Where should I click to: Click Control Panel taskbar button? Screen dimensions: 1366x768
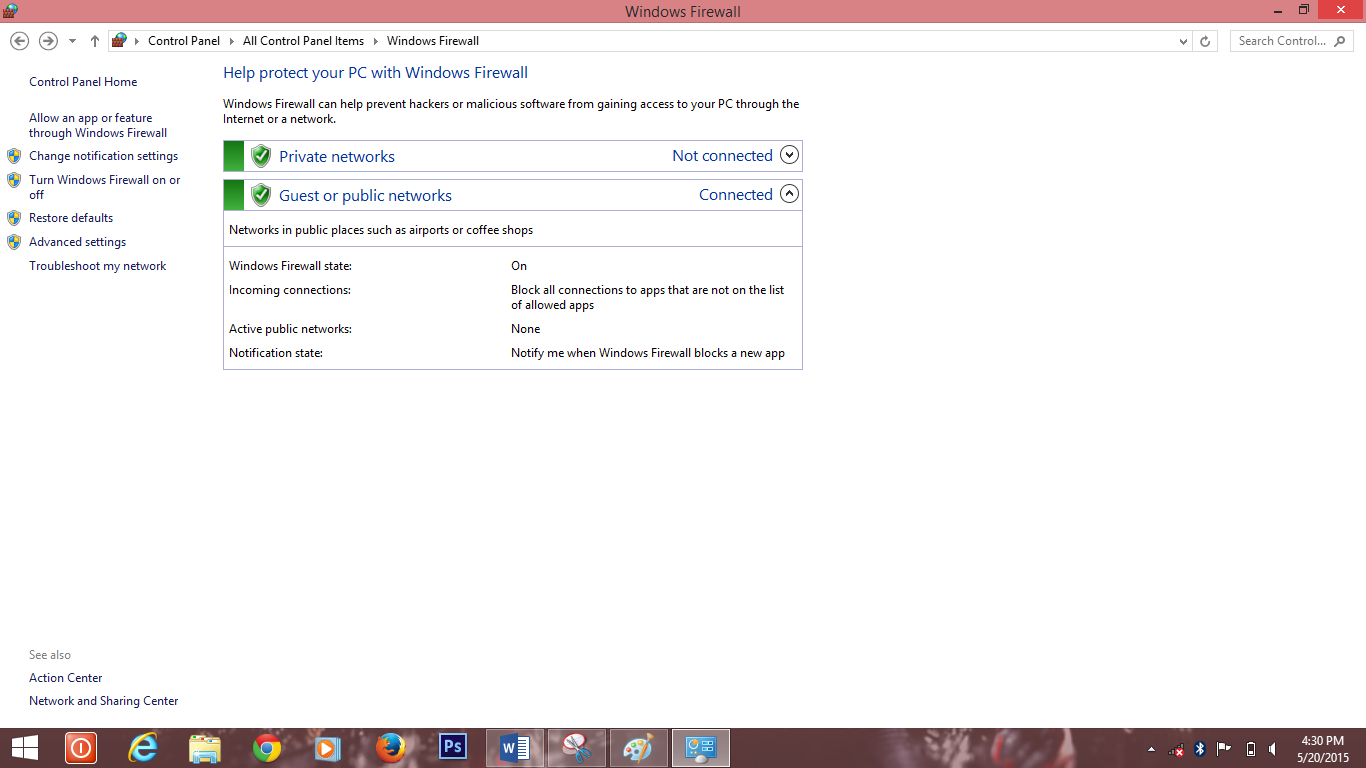[x=700, y=748]
